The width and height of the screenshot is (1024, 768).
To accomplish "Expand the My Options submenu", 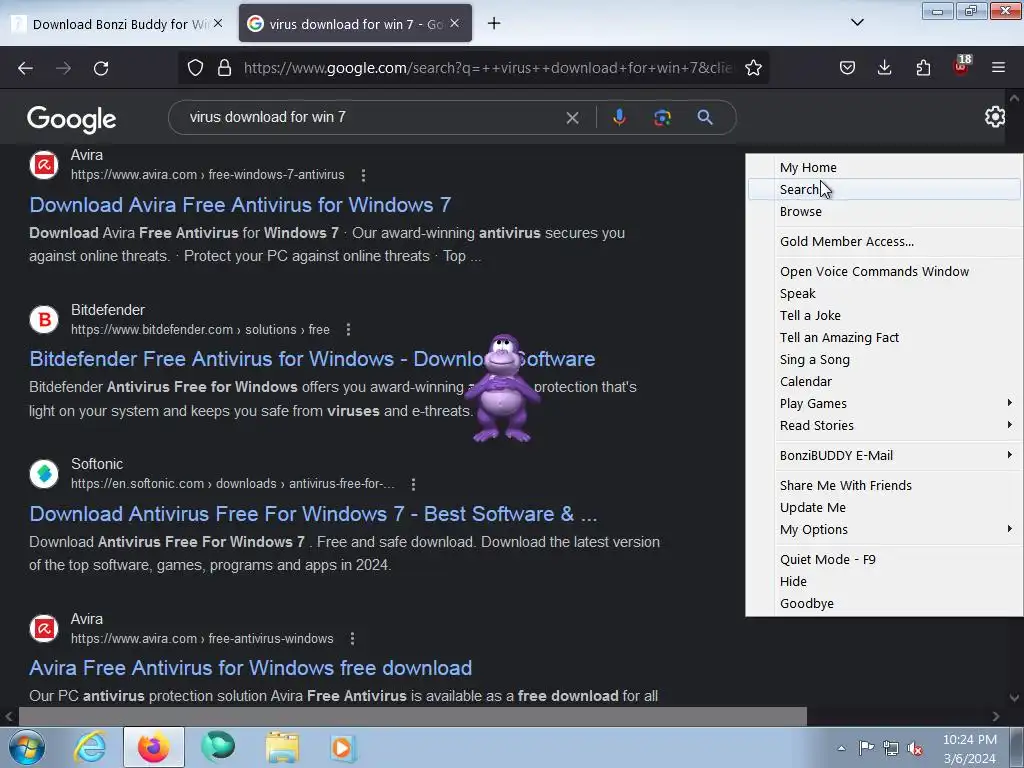I will (884, 530).
